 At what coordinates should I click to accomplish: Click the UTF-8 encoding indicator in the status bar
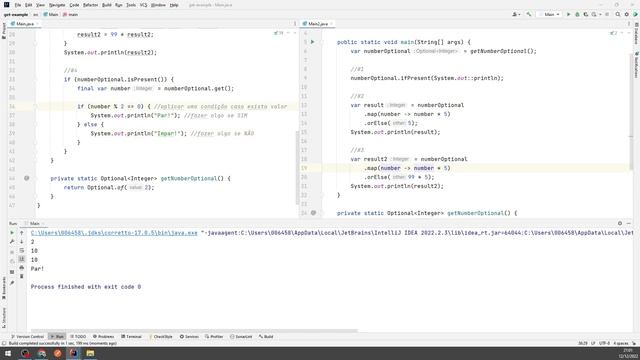[604, 343]
